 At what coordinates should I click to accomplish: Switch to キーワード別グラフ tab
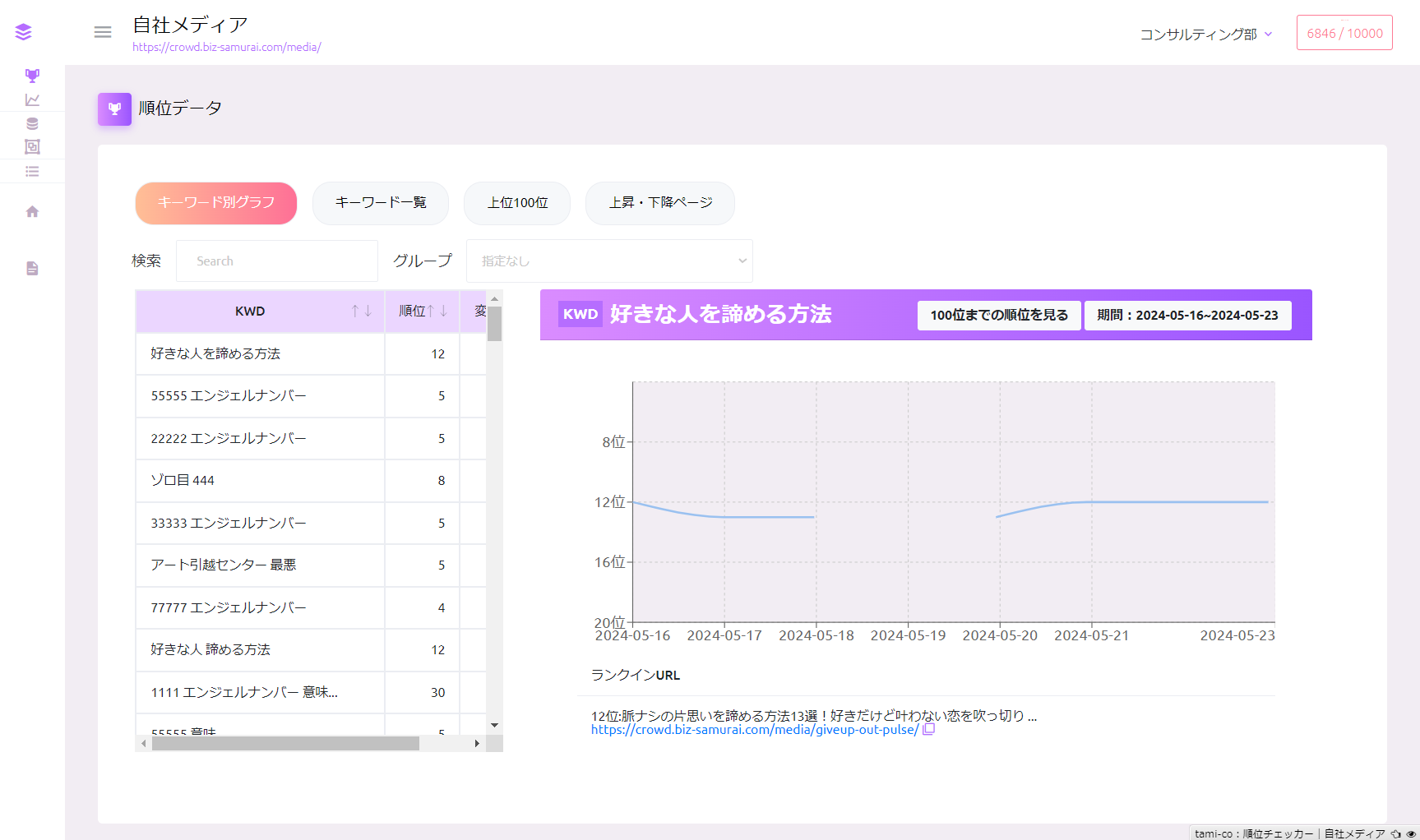[x=216, y=203]
